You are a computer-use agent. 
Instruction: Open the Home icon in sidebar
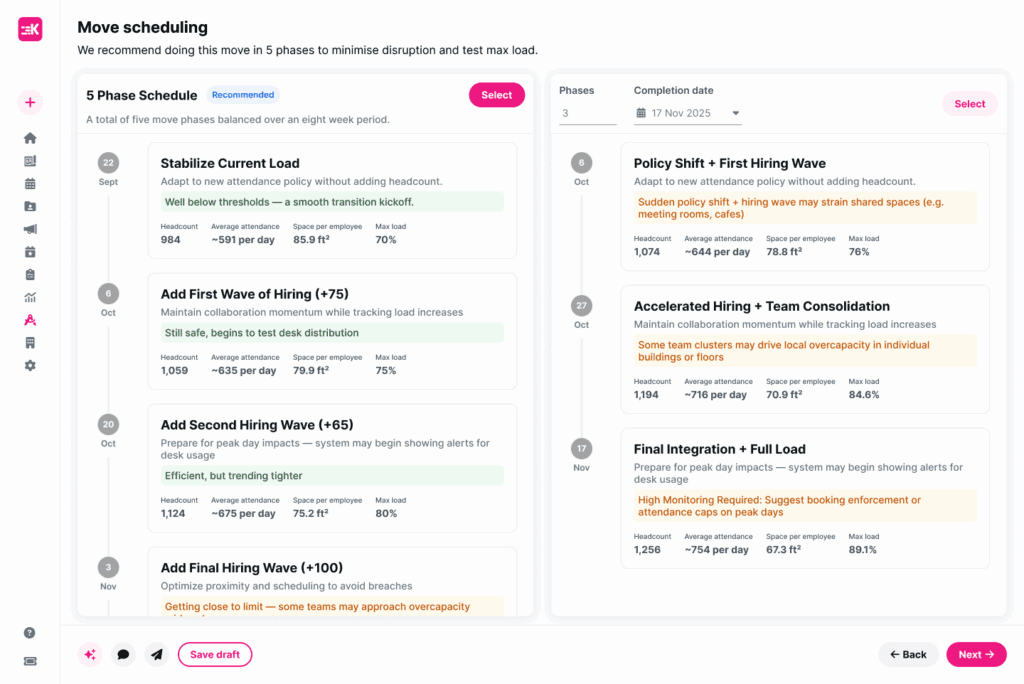(30, 138)
